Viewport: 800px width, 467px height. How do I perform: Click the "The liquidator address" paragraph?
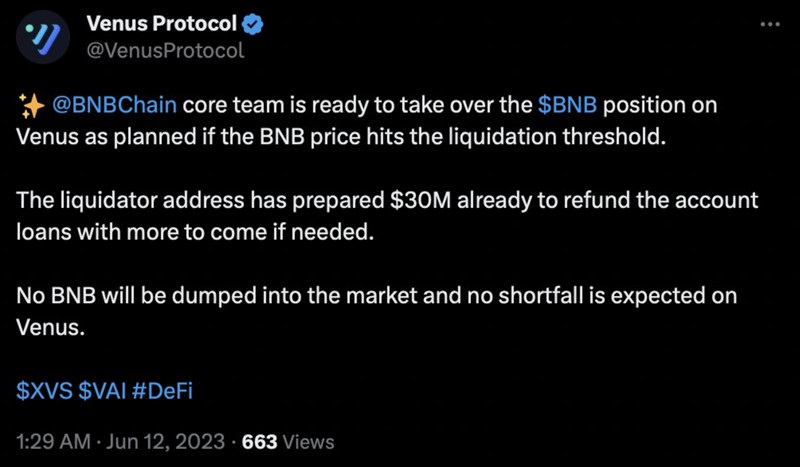coord(387,216)
